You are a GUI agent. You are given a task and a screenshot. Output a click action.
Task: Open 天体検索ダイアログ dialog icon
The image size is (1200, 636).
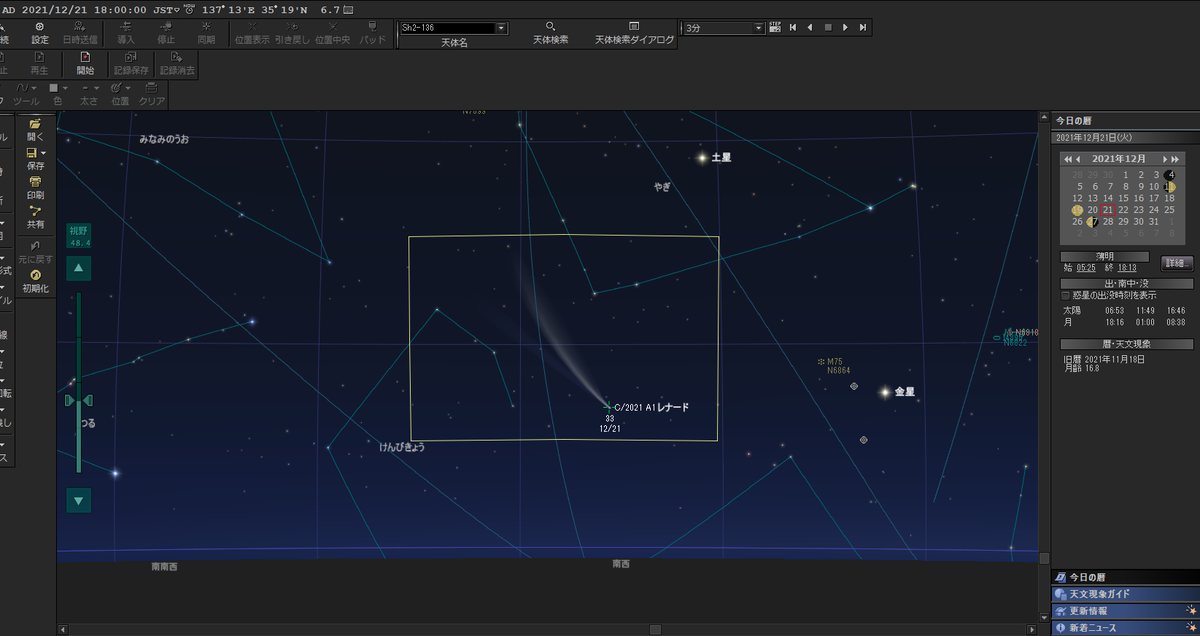coord(634,32)
